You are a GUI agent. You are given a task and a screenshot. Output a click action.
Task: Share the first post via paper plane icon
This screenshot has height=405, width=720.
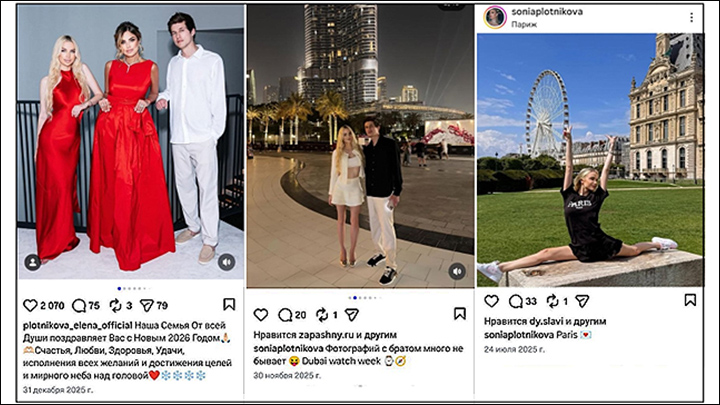[146, 305]
